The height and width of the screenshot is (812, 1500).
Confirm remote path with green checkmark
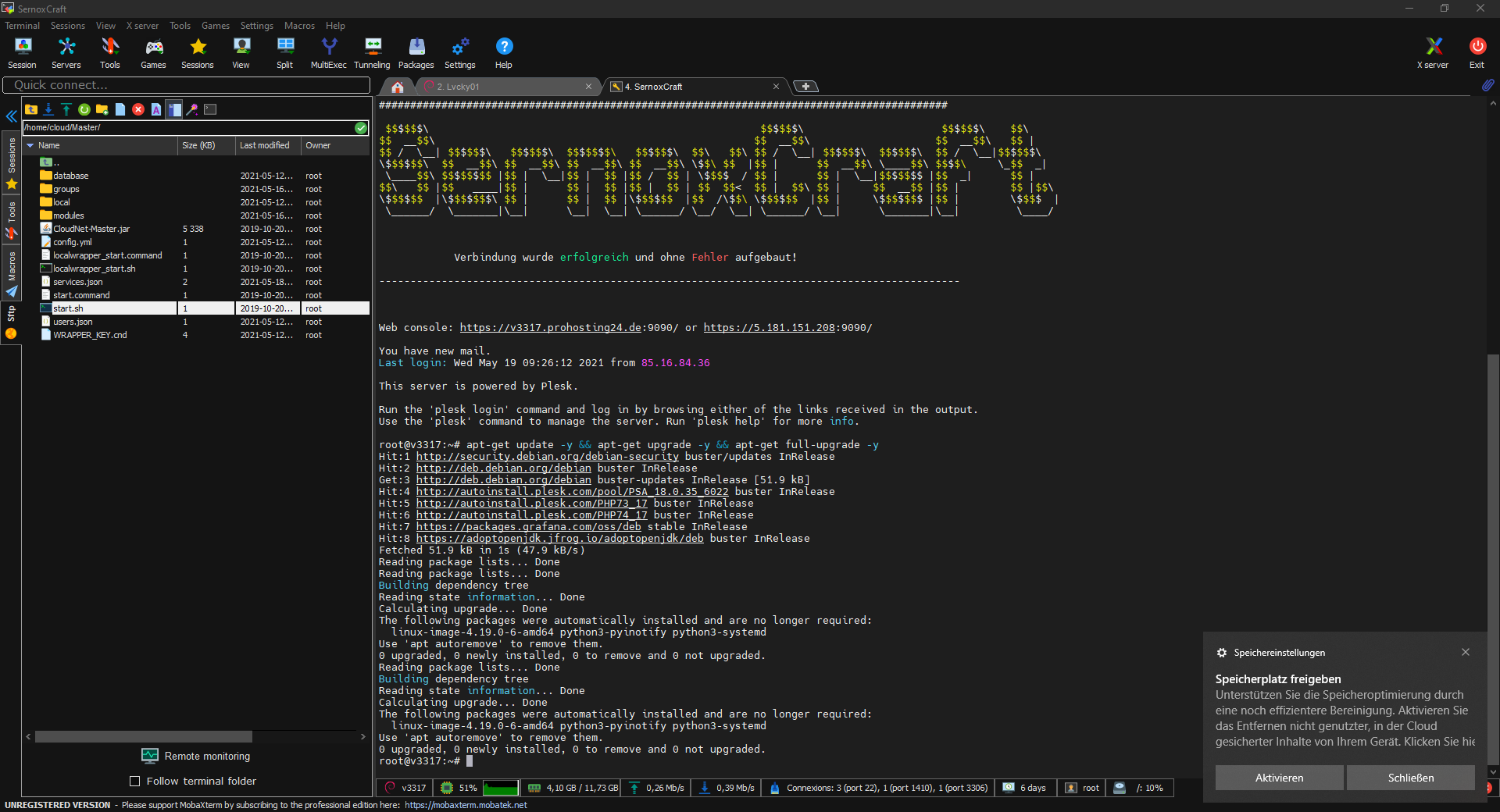coord(360,128)
